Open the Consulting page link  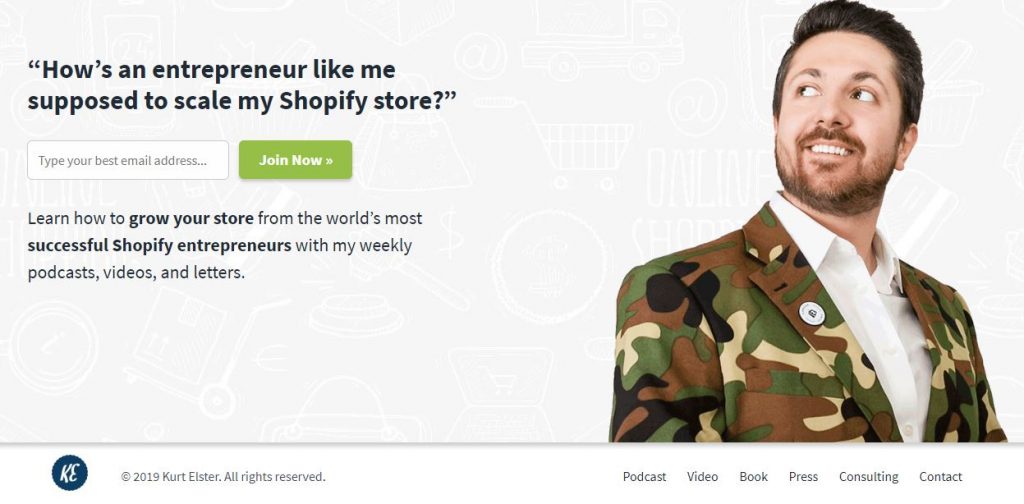[868, 477]
